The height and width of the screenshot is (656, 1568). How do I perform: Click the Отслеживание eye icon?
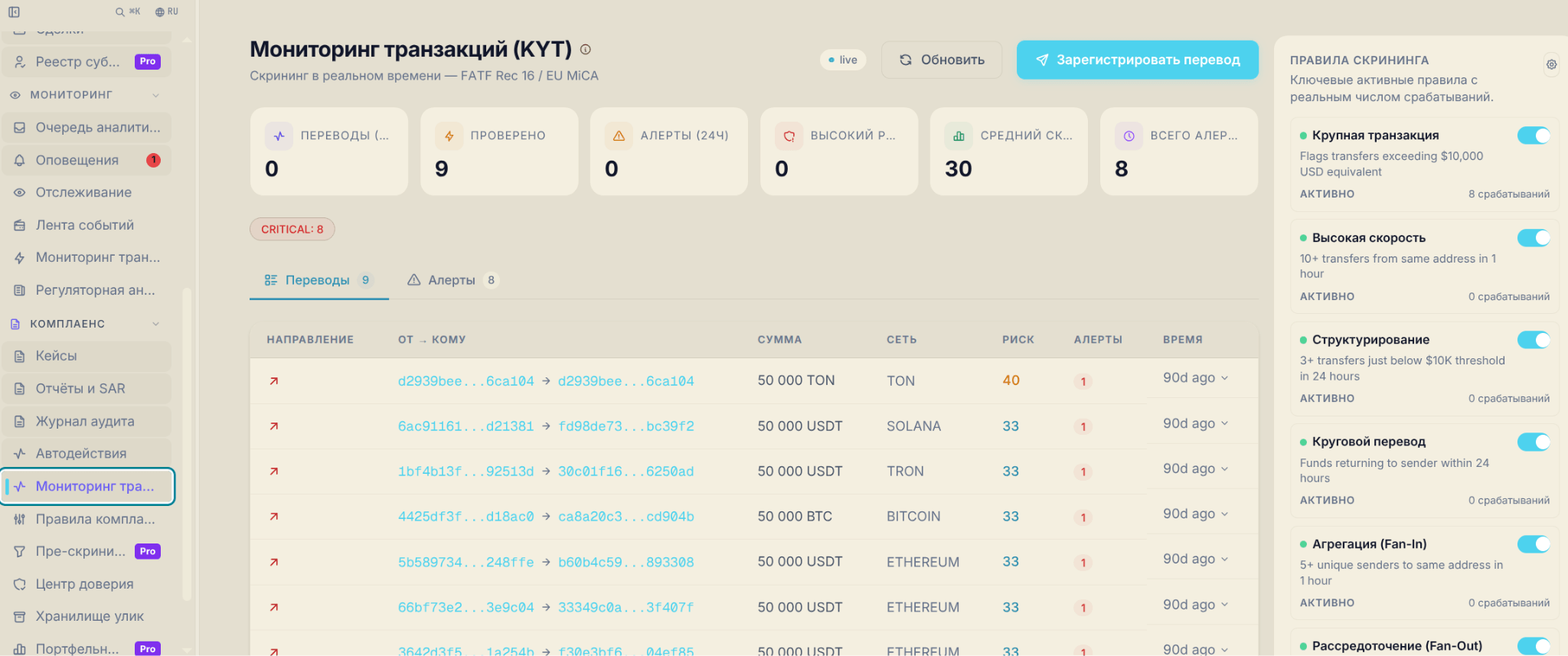point(20,193)
